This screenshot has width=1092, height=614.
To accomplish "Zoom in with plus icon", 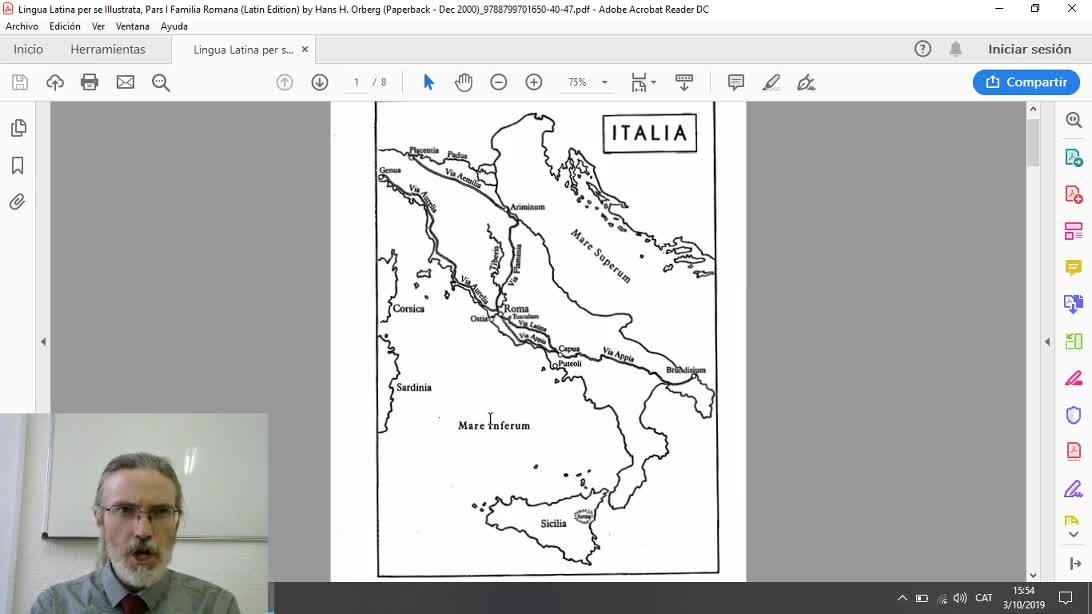I will click(534, 82).
